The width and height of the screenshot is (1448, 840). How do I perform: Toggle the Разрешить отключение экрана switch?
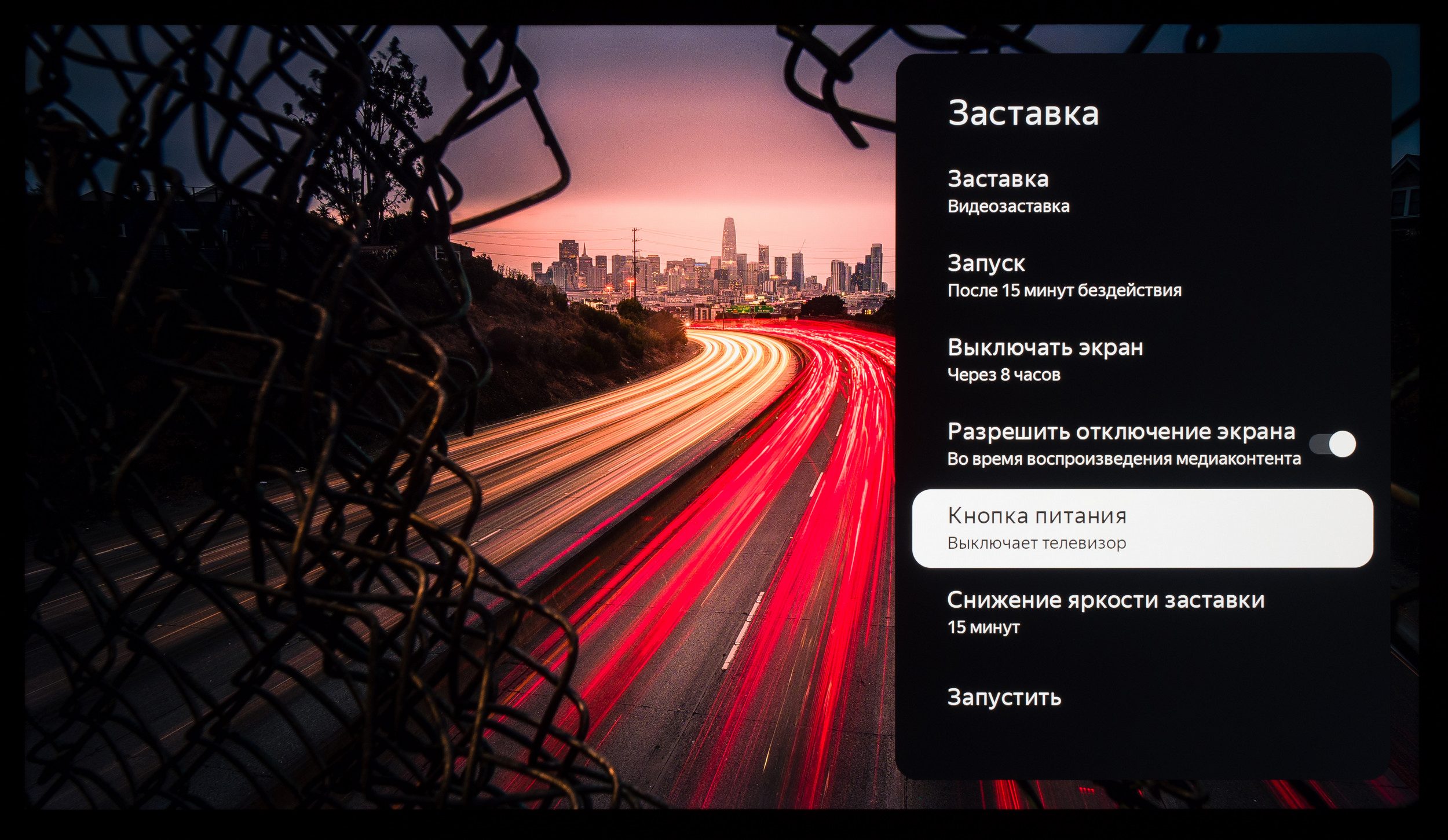coord(1332,444)
